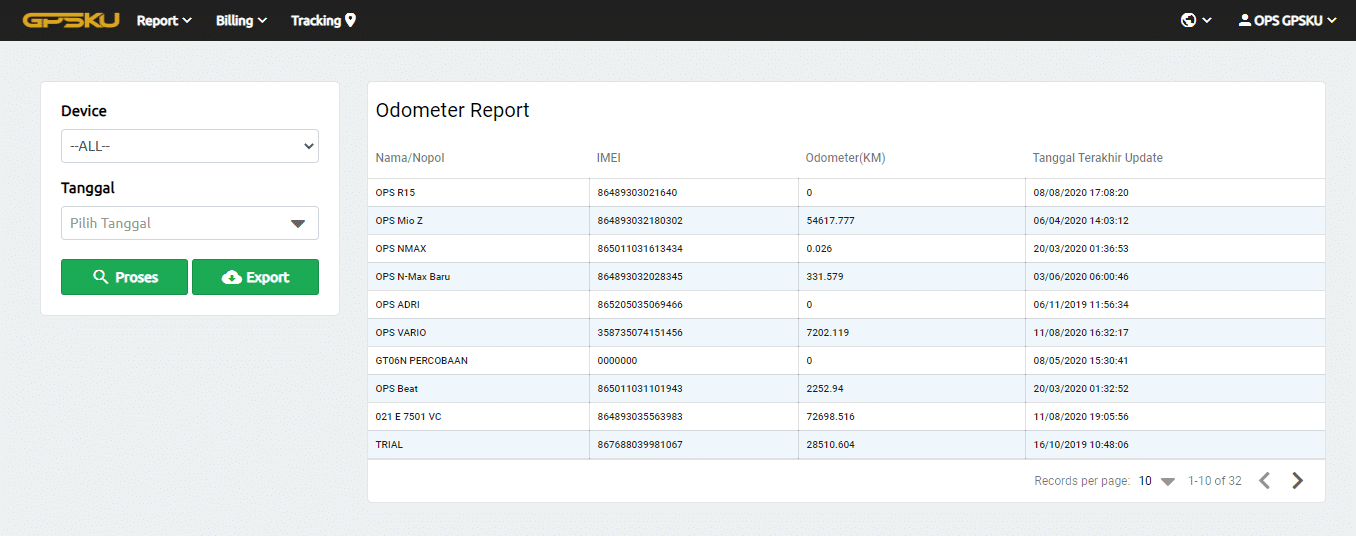Expand the Device dropdown
Viewport: 1356px width, 536px height.
(190, 146)
